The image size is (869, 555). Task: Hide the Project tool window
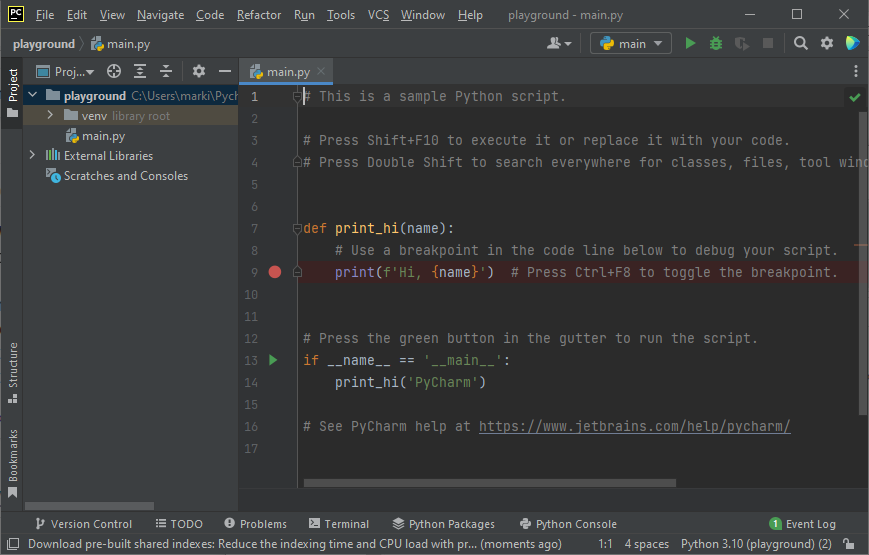click(x=225, y=71)
